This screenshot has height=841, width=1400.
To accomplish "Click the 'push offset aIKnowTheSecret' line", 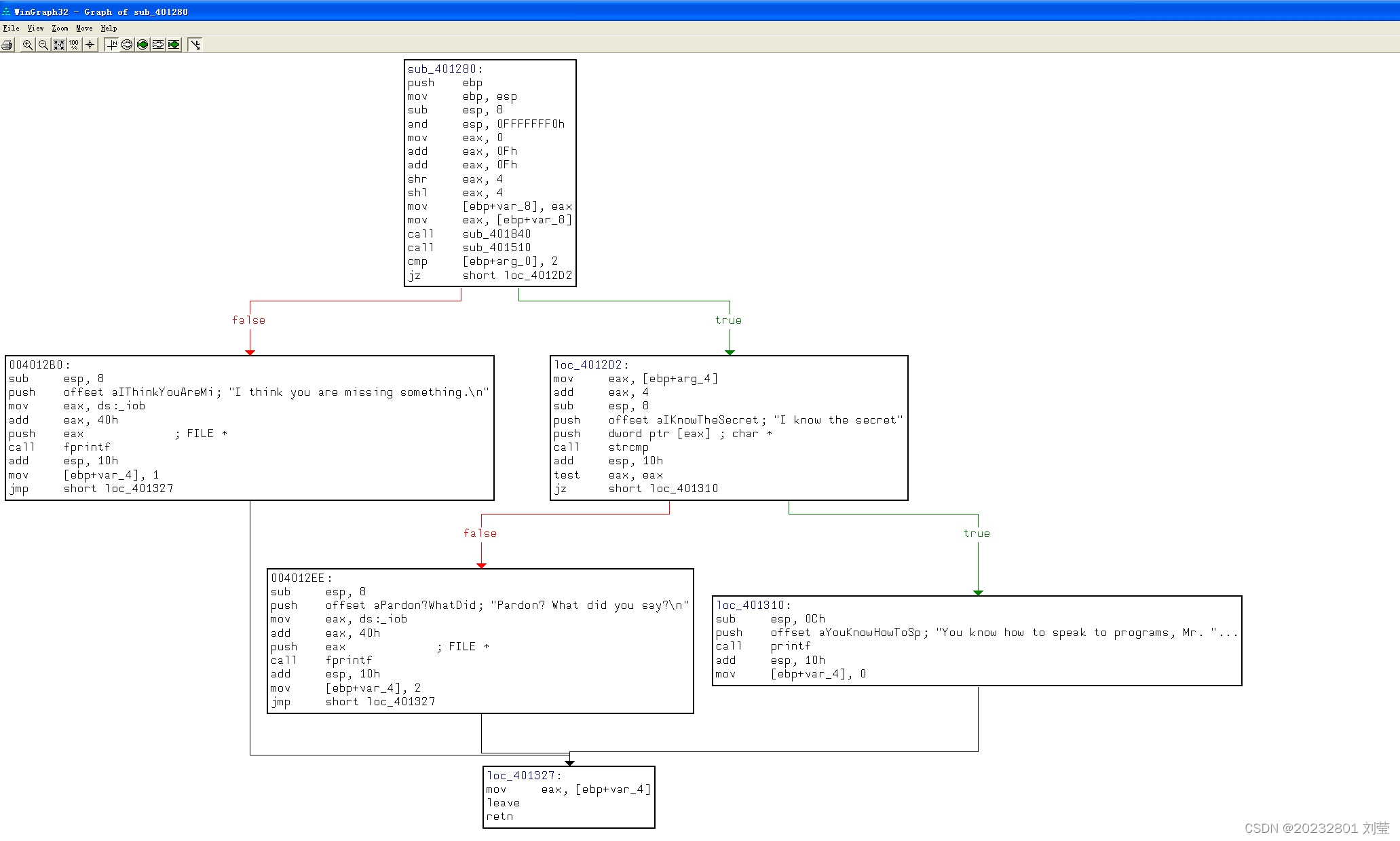I will [728, 420].
